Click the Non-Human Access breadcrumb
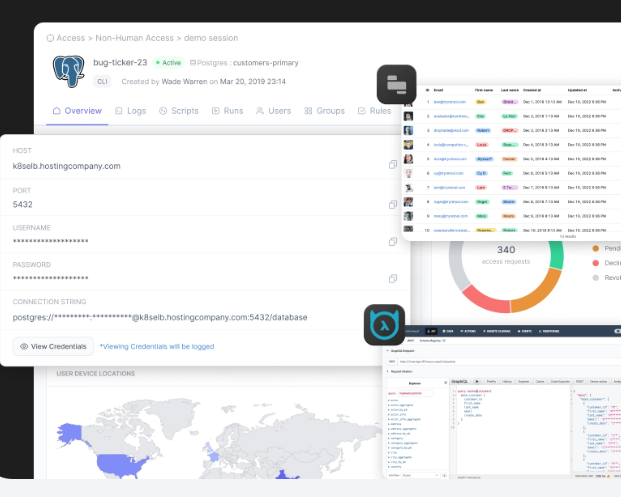 [134, 38]
